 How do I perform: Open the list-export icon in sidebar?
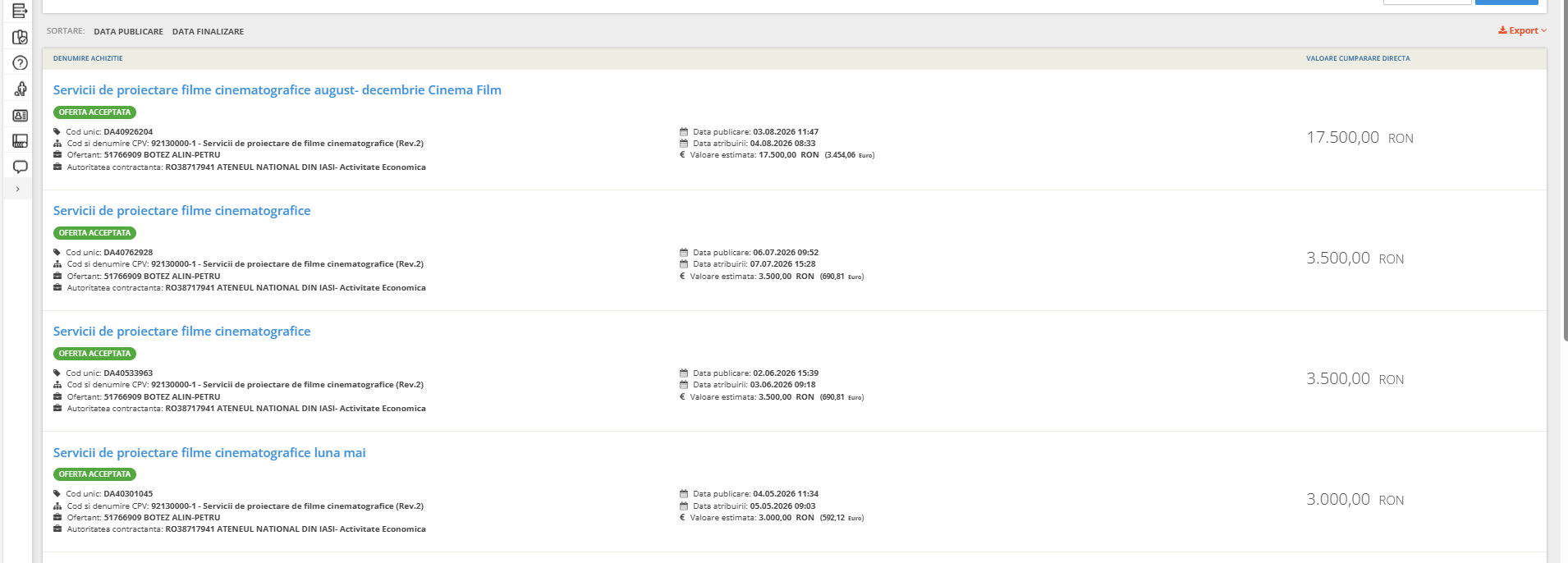click(x=20, y=11)
